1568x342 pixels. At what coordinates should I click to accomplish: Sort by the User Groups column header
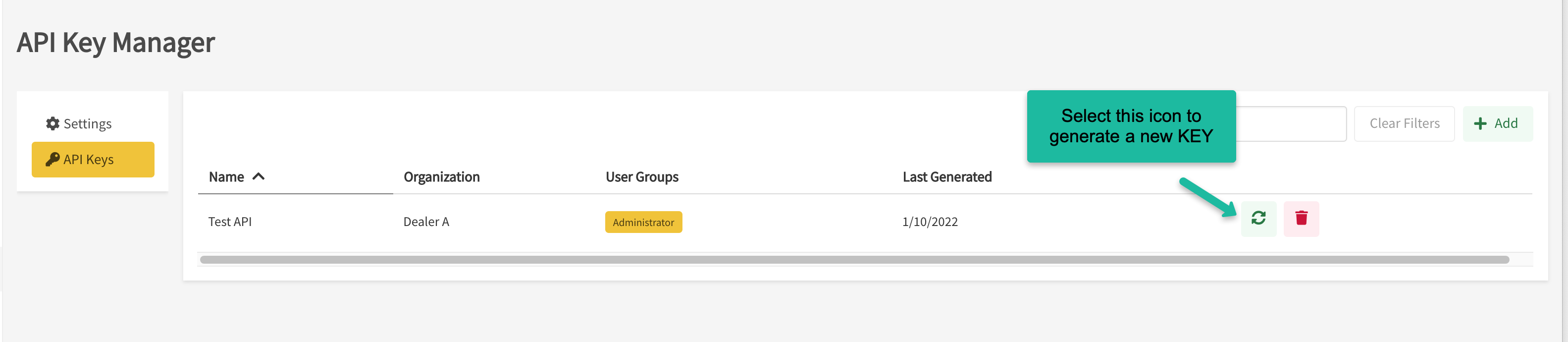pyautogui.click(x=641, y=177)
